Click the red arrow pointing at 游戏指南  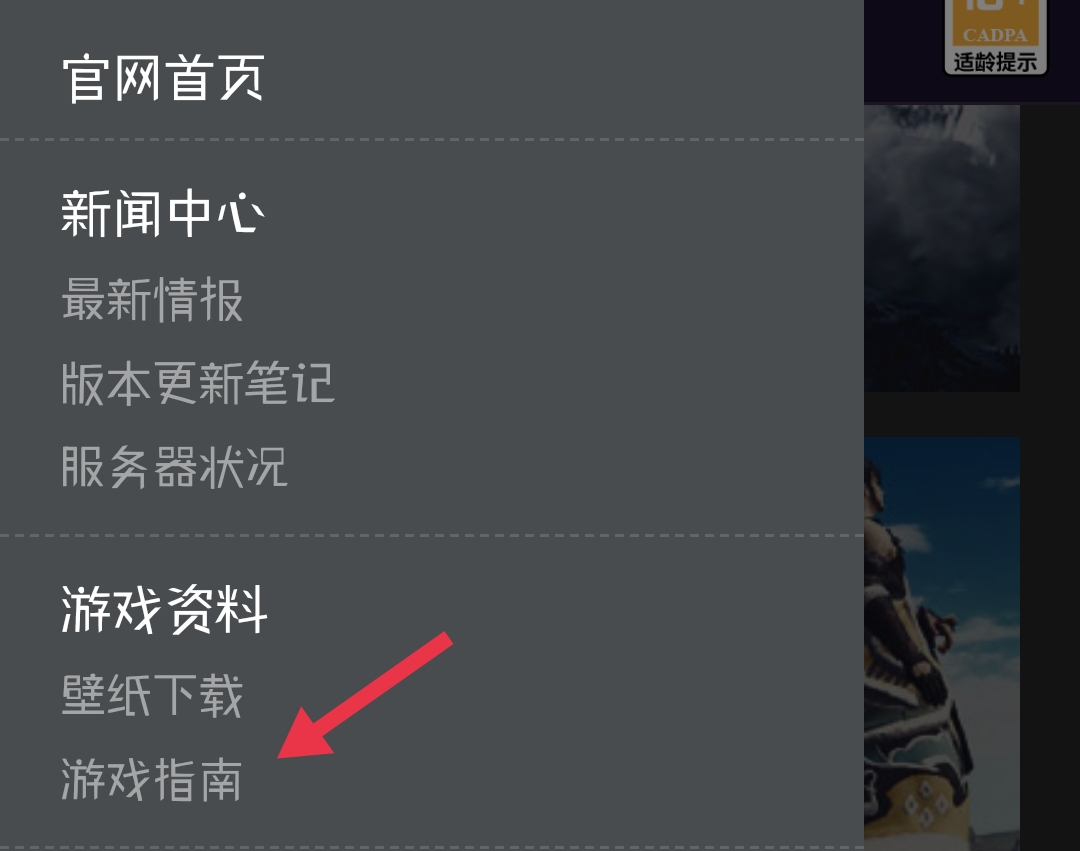(x=365, y=695)
